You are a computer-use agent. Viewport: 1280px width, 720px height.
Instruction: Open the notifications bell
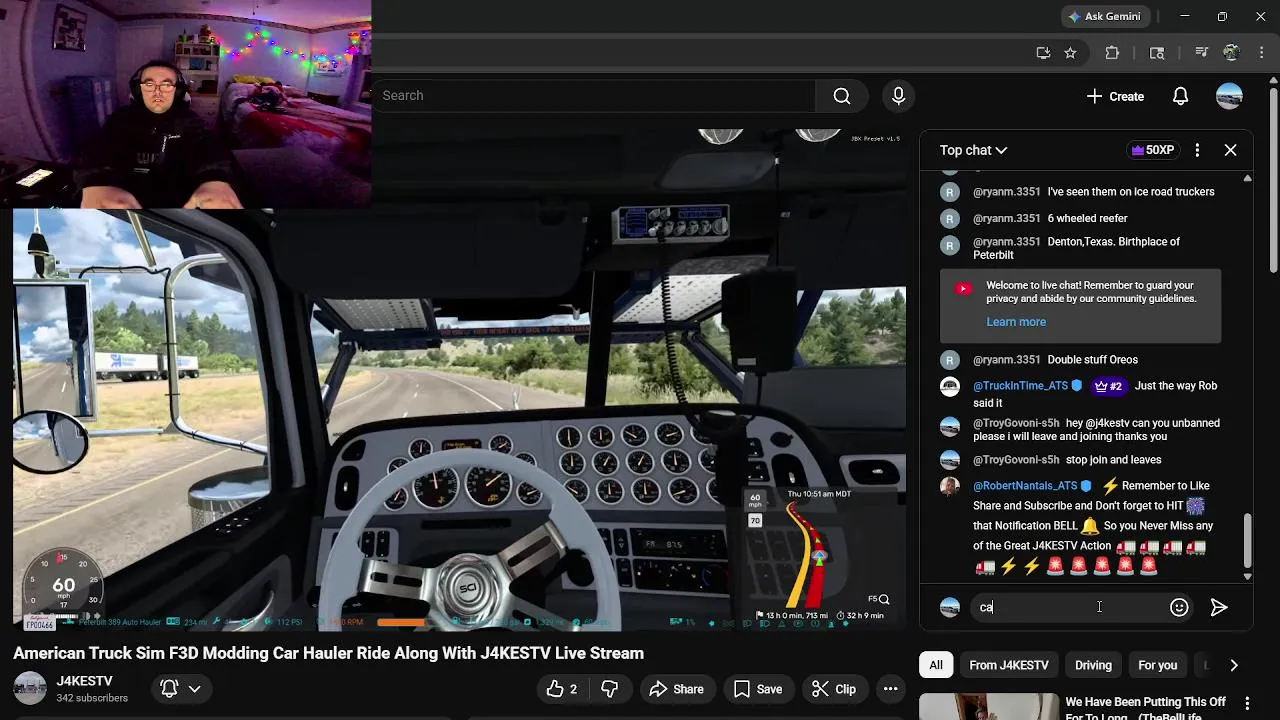click(x=1180, y=96)
